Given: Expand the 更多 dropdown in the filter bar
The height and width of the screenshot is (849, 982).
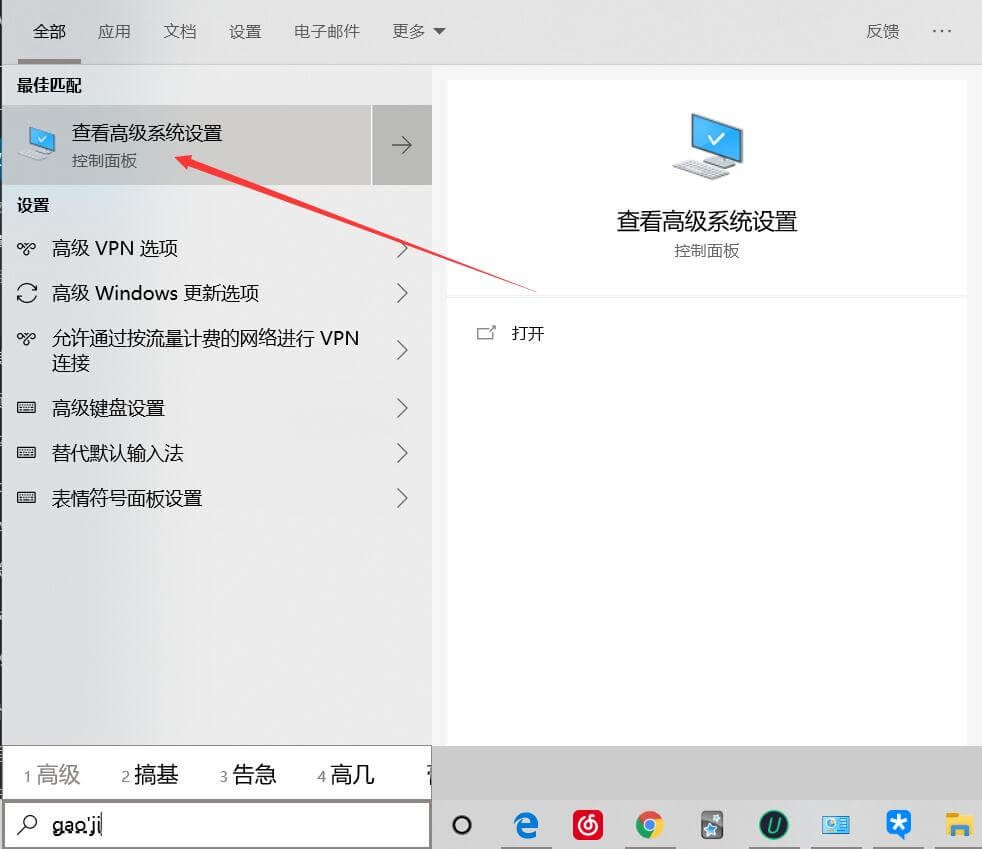Looking at the screenshot, I should [418, 31].
